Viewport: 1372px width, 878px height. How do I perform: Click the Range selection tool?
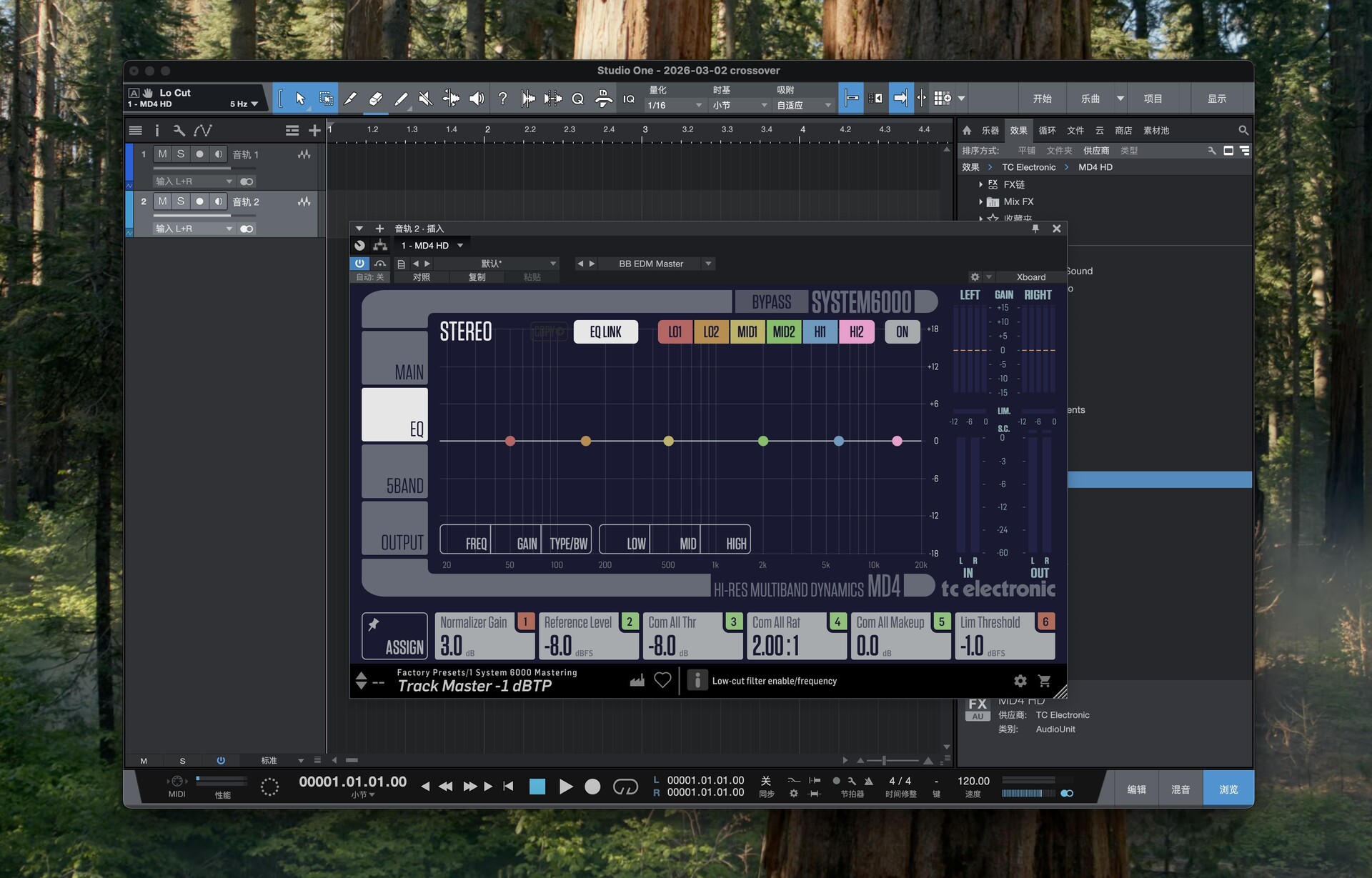[x=326, y=99]
